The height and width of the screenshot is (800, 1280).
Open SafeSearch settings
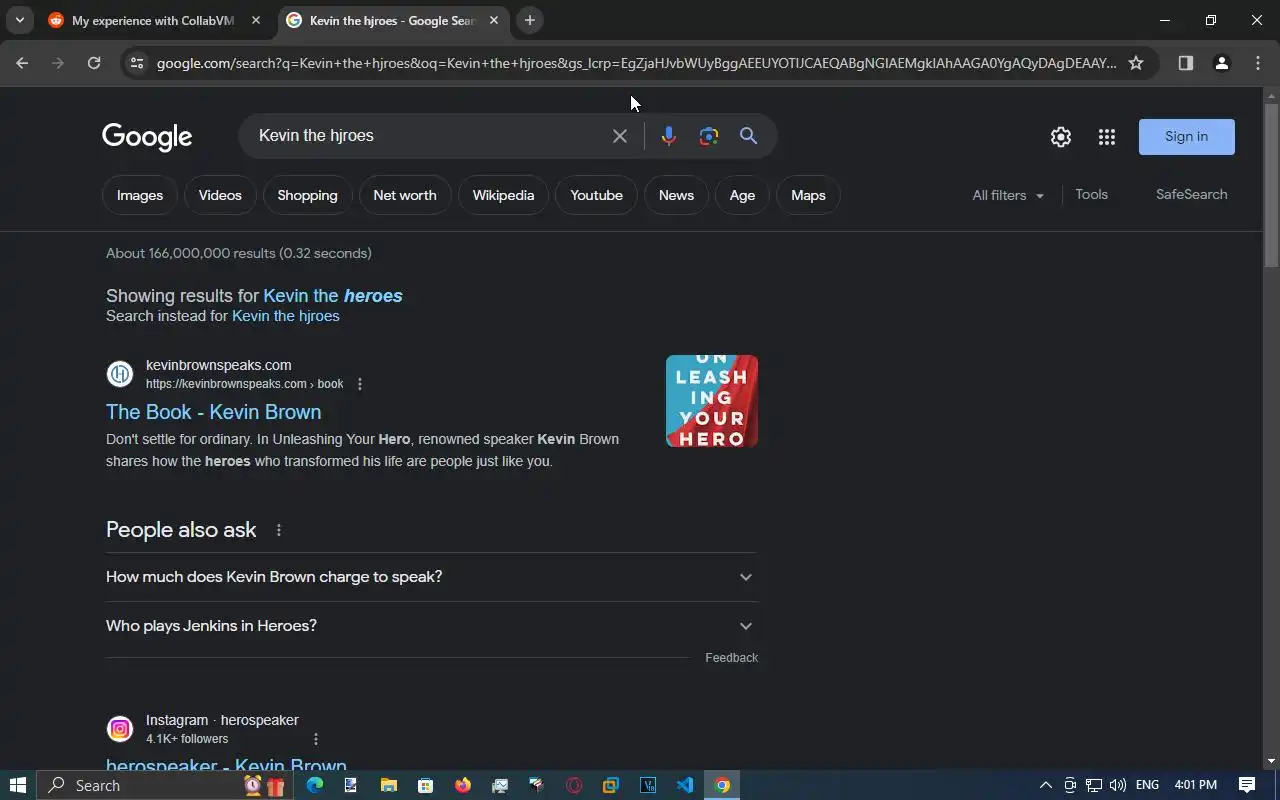click(1191, 194)
